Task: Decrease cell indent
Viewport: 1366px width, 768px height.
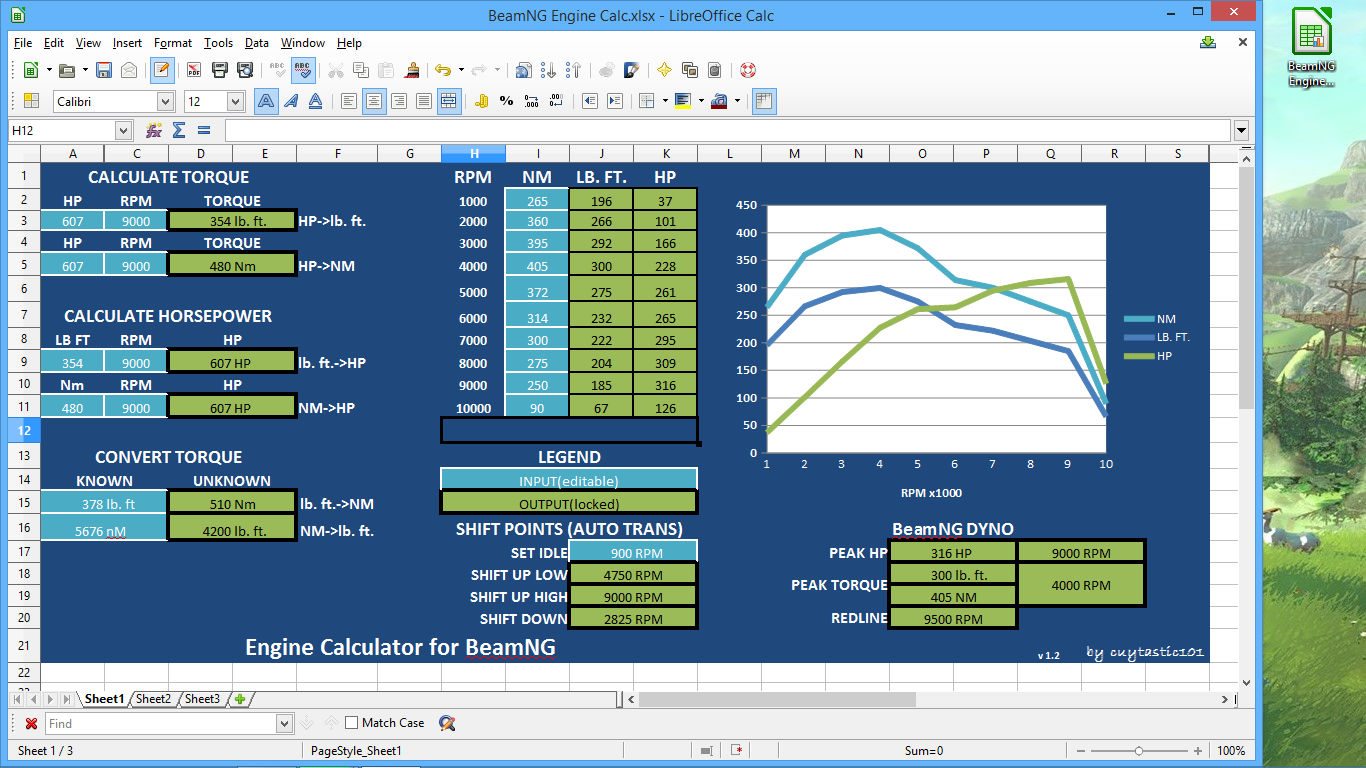Action: click(x=590, y=101)
